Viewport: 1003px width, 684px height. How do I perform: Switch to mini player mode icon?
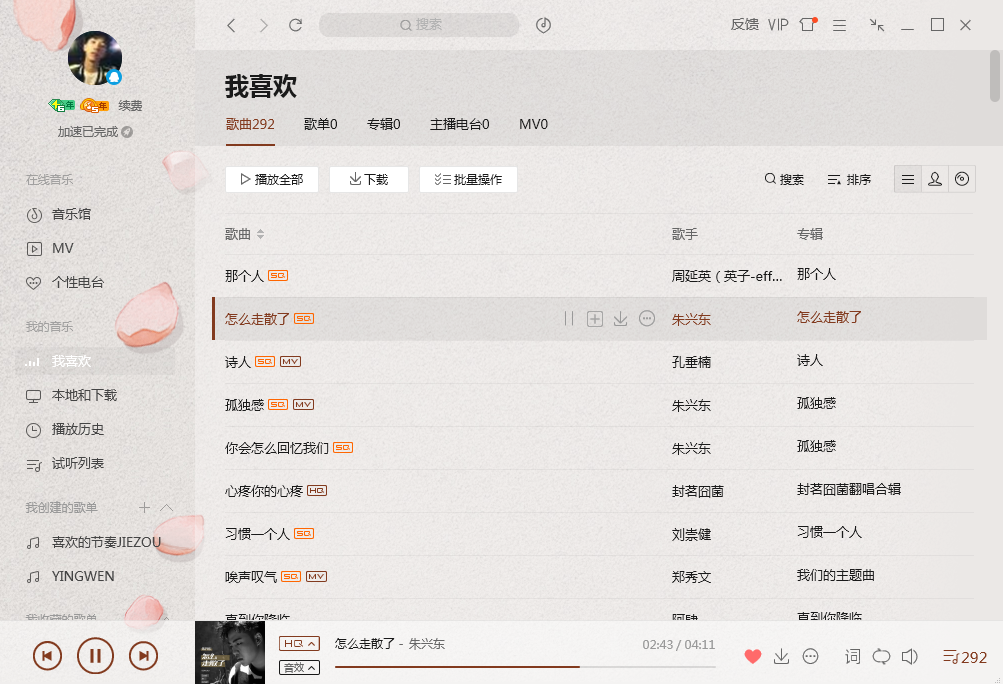tap(876, 25)
